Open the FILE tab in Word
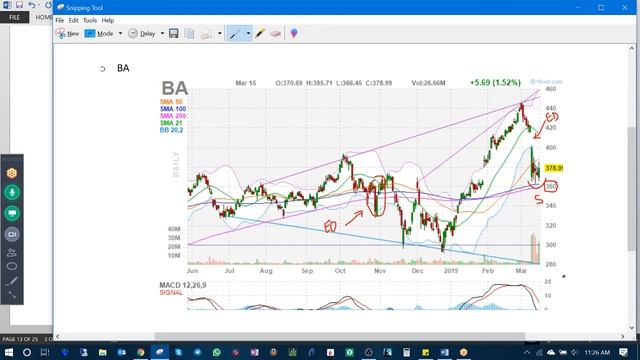 pos(14,17)
